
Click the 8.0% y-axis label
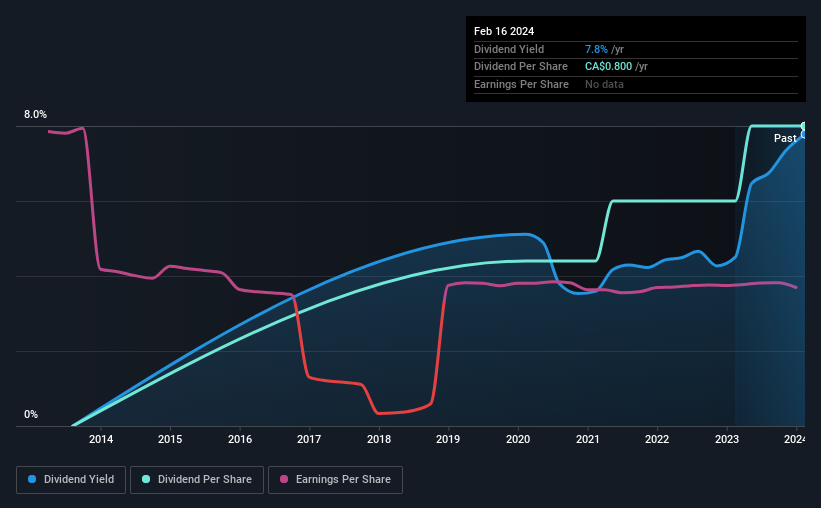(x=35, y=114)
